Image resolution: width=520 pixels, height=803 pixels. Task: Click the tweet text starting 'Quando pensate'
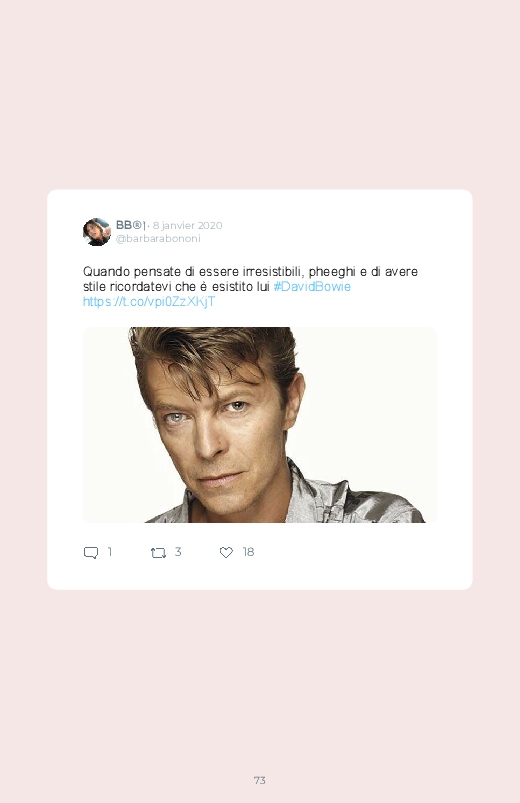point(250,286)
